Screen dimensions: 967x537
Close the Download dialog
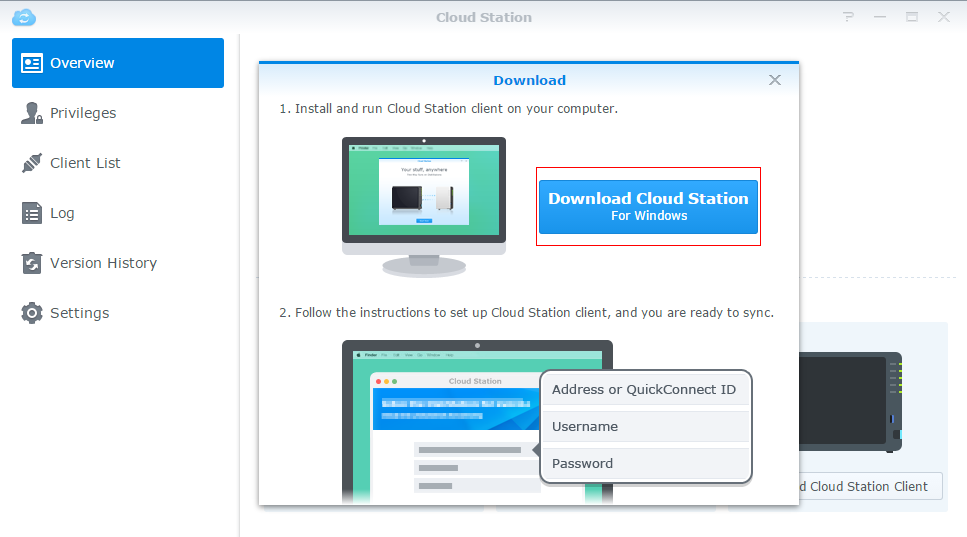tap(775, 80)
